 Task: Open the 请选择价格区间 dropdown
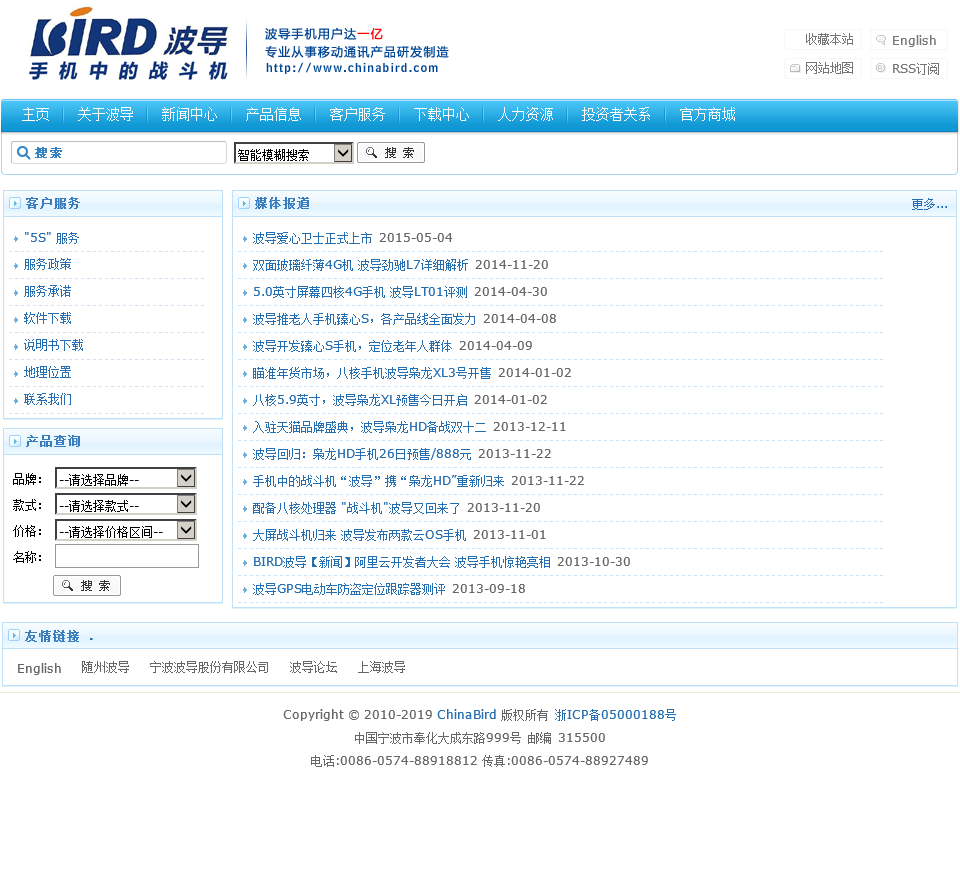click(x=126, y=530)
